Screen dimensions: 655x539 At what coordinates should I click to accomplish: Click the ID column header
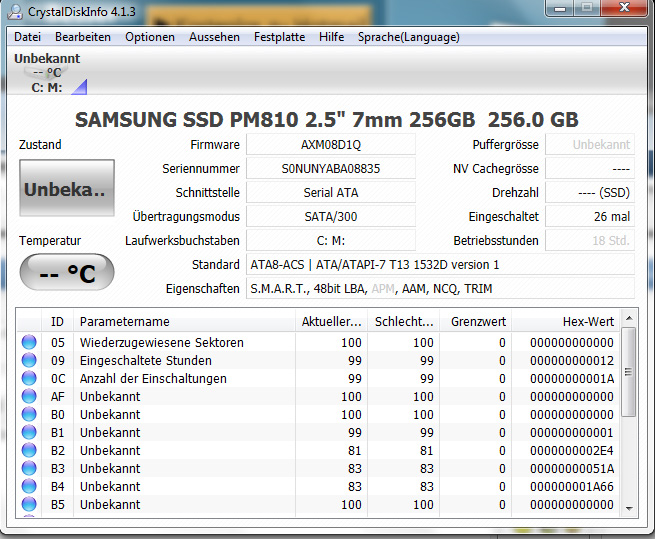57,321
